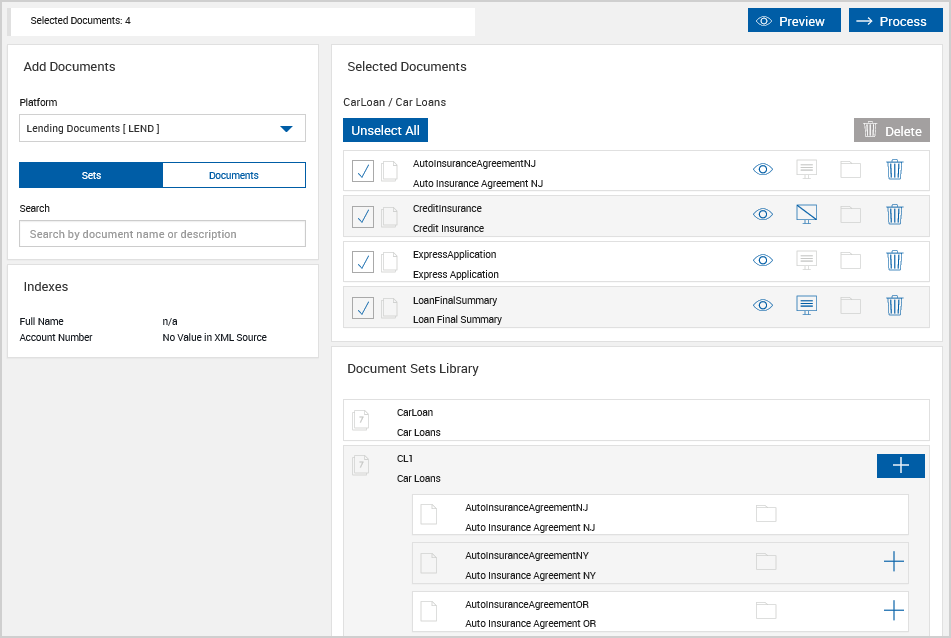Click the folder icon in ExpressApplication row
Screen dimensions: 951x638
[850, 260]
